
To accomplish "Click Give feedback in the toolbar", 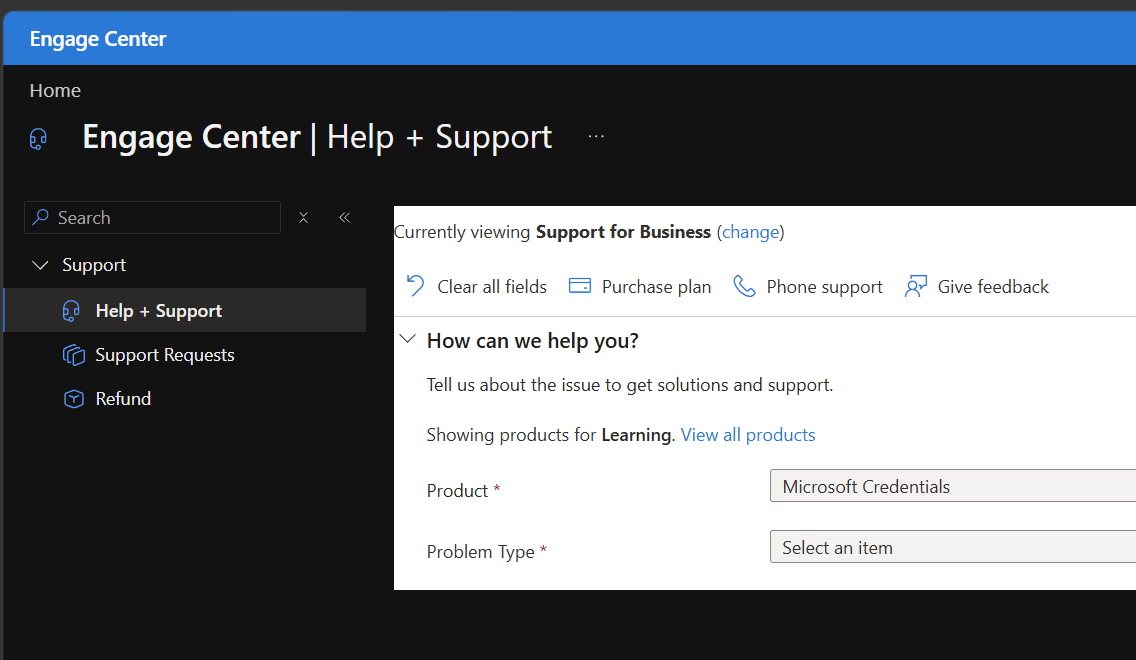I will (993, 287).
